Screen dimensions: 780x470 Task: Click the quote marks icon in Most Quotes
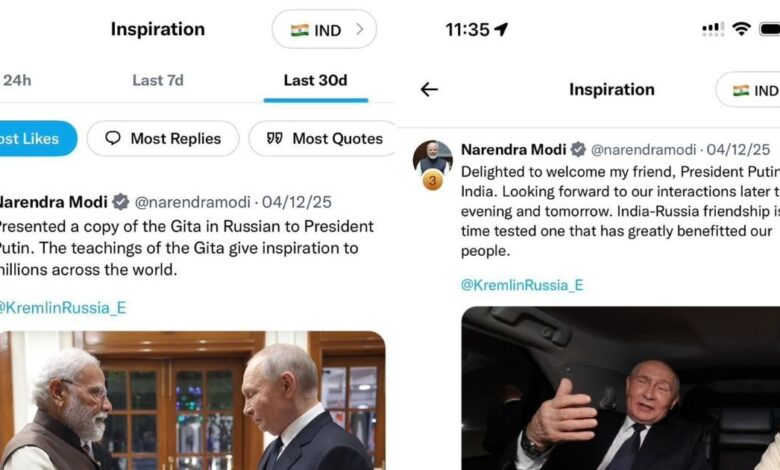point(275,138)
